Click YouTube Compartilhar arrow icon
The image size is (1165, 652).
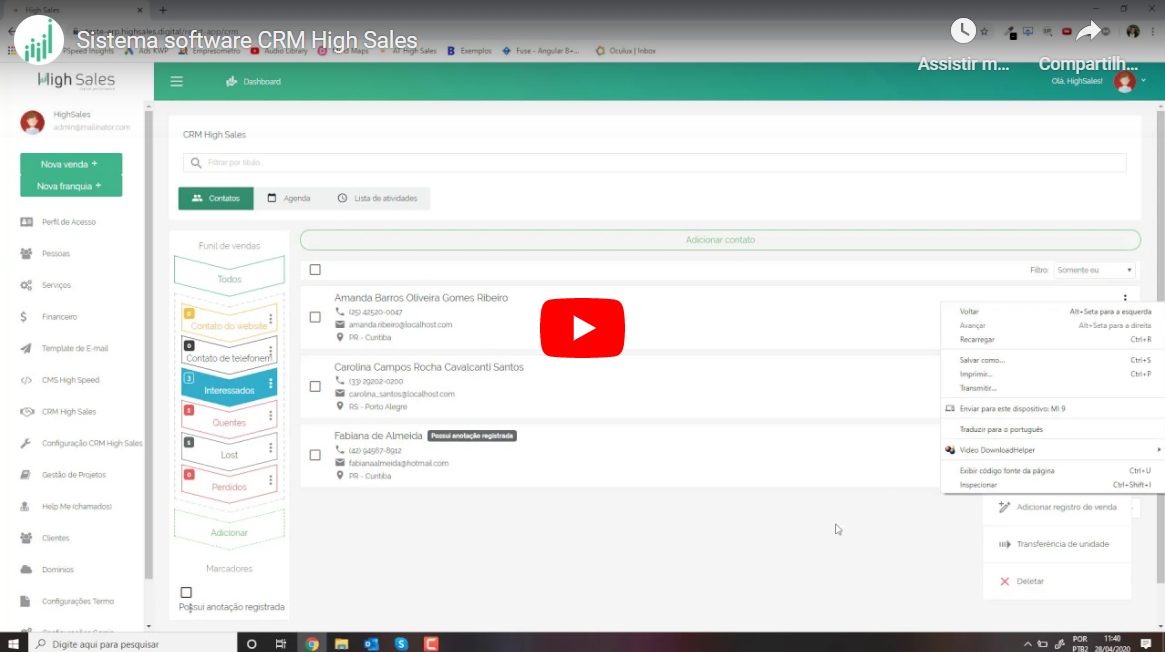click(1088, 30)
